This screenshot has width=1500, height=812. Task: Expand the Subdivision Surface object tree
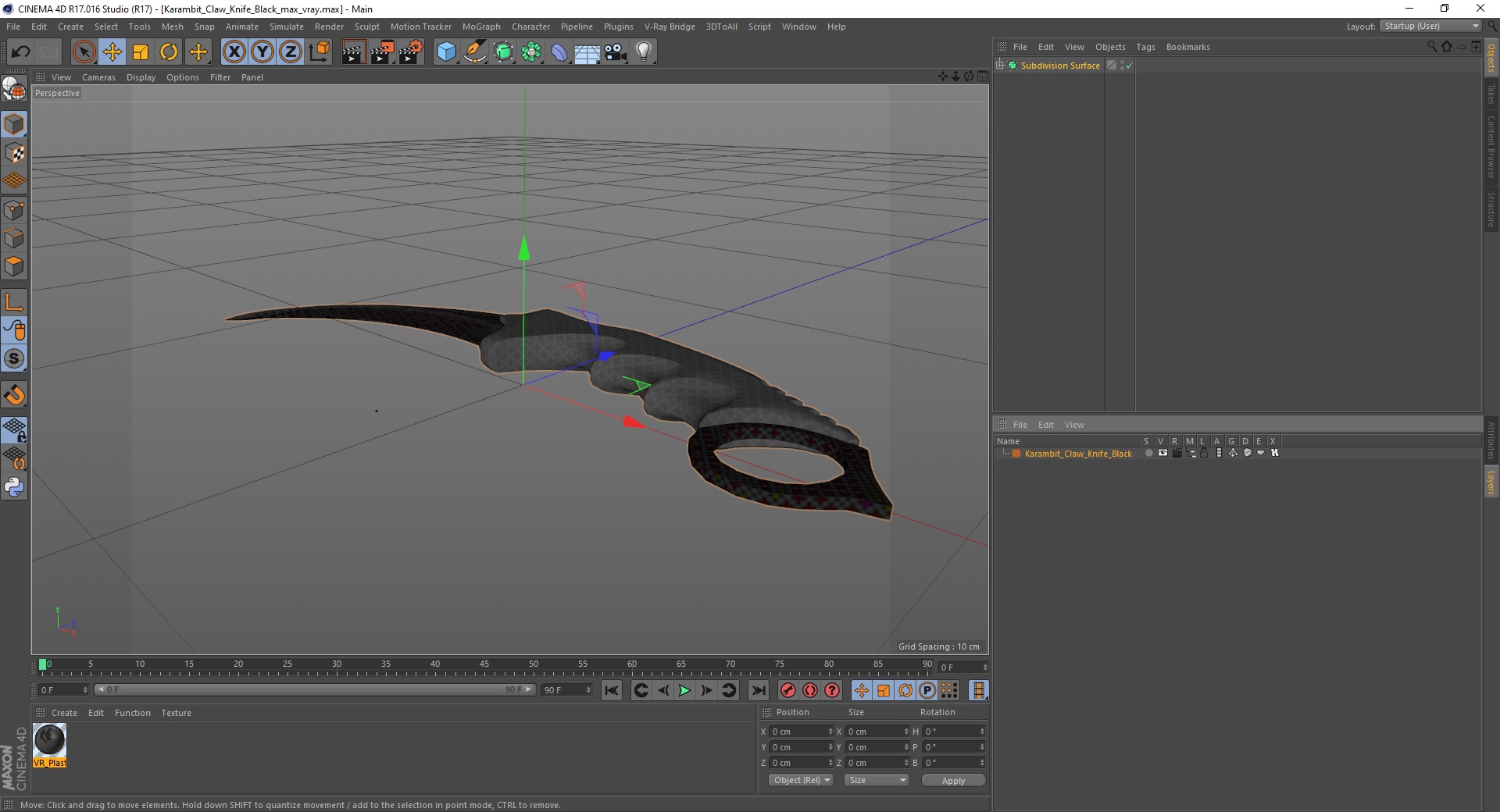point(1000,66)
